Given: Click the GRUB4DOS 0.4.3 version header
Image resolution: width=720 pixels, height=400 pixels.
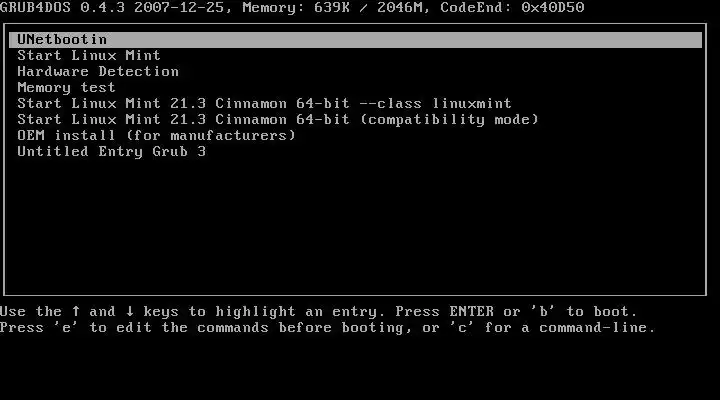Looking at the screenshot, I should (x=62, y=7).
